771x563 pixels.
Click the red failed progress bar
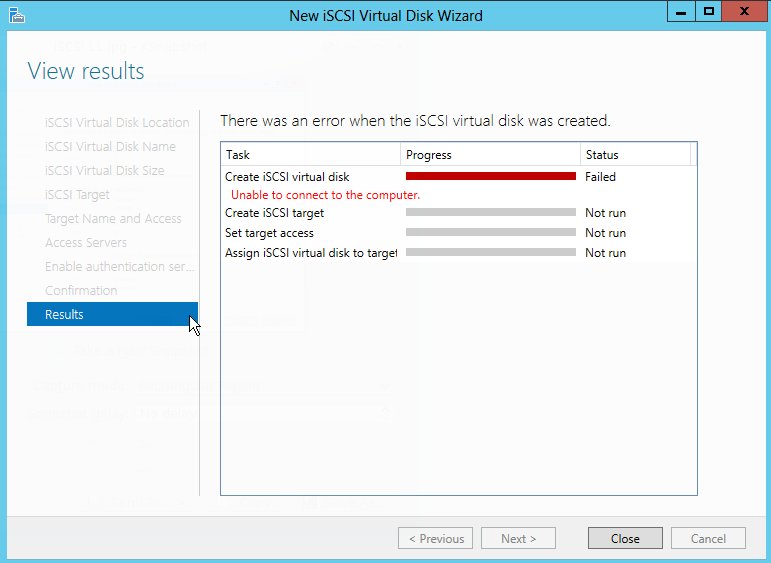coord(490,177)
